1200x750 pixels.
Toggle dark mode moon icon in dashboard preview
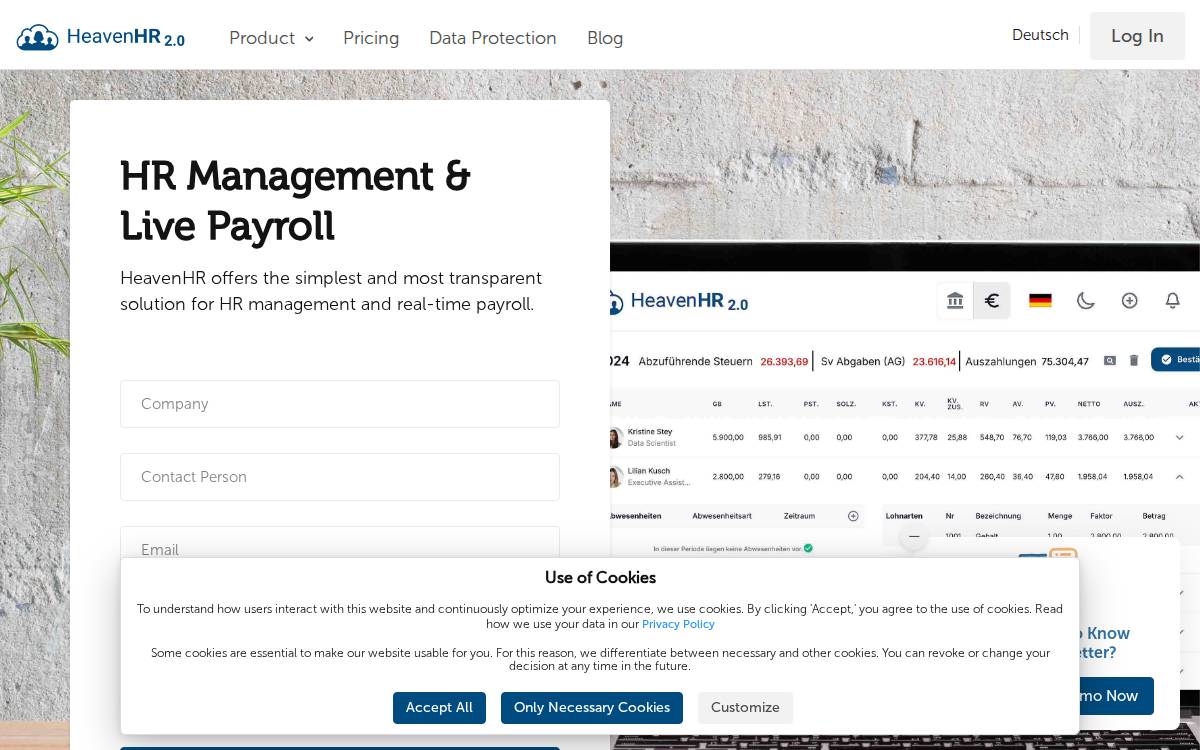point(1085,300)
